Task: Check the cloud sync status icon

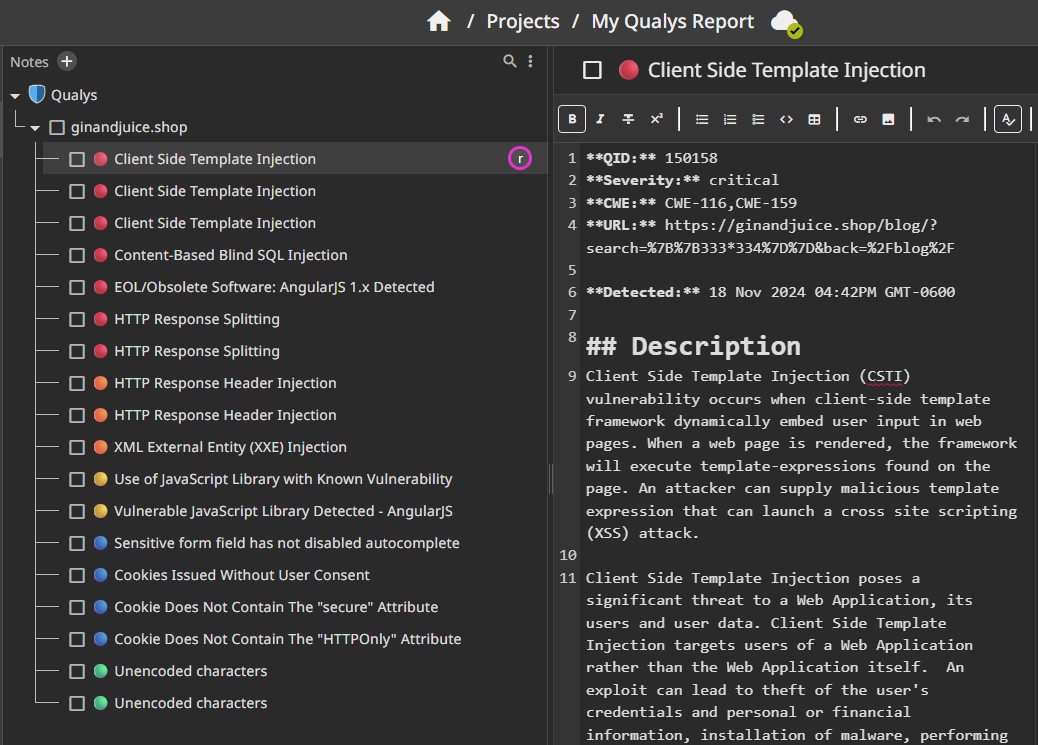Action: [786, 23]
